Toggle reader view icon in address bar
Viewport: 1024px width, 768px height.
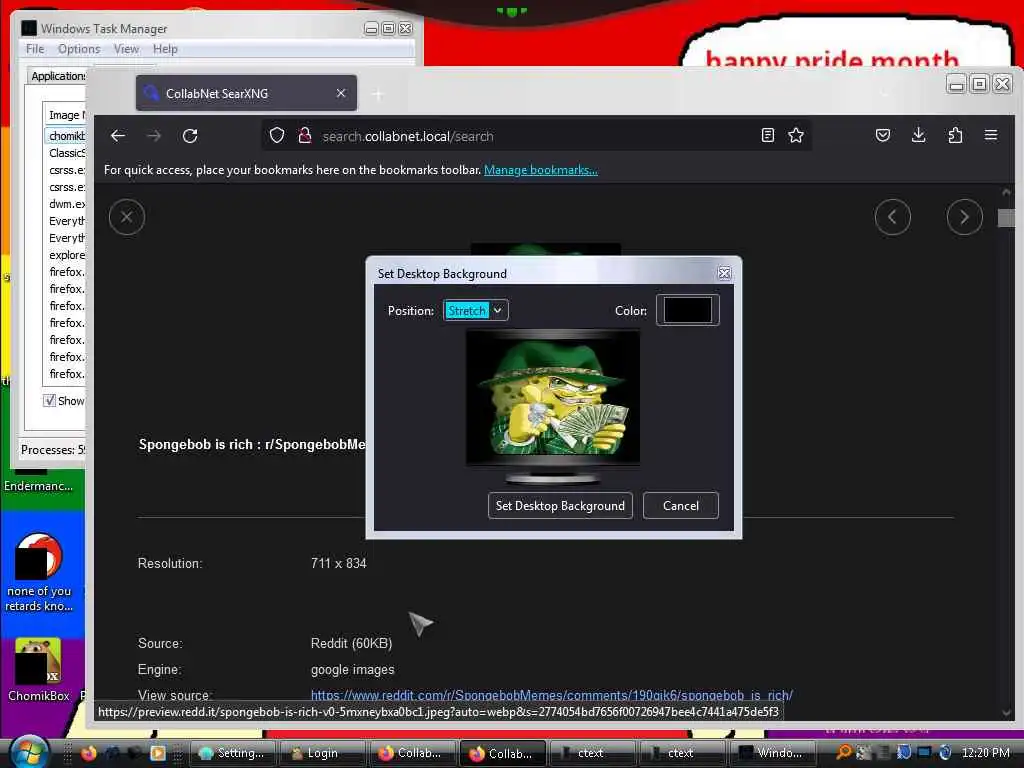tap(768, 135)
